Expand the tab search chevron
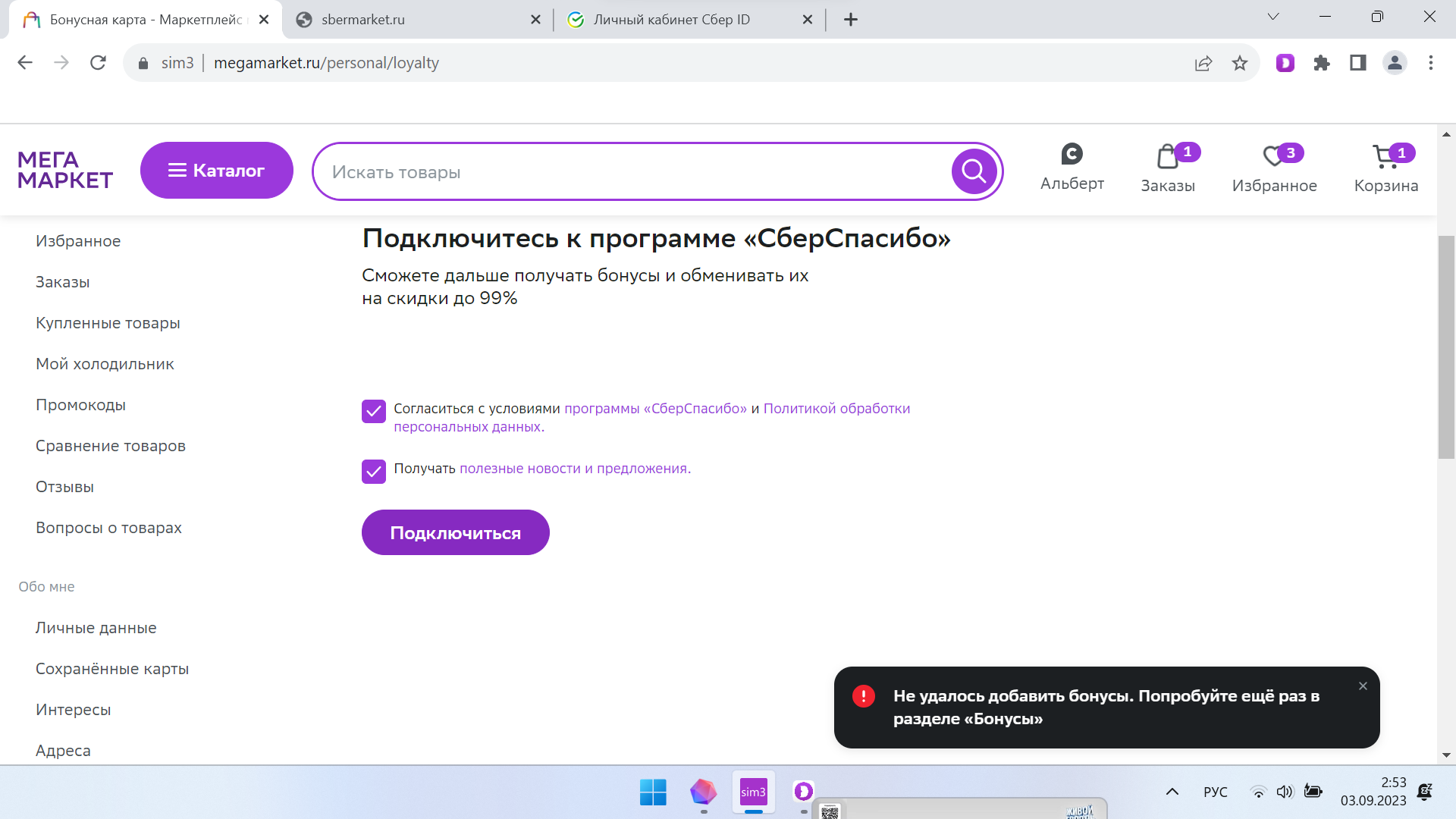Screen dimensions: 1456x819 (x=1273, y=17)
